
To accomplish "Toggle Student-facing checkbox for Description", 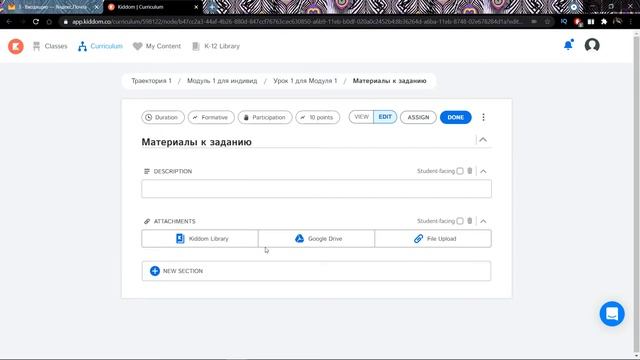I will (460, 171).
